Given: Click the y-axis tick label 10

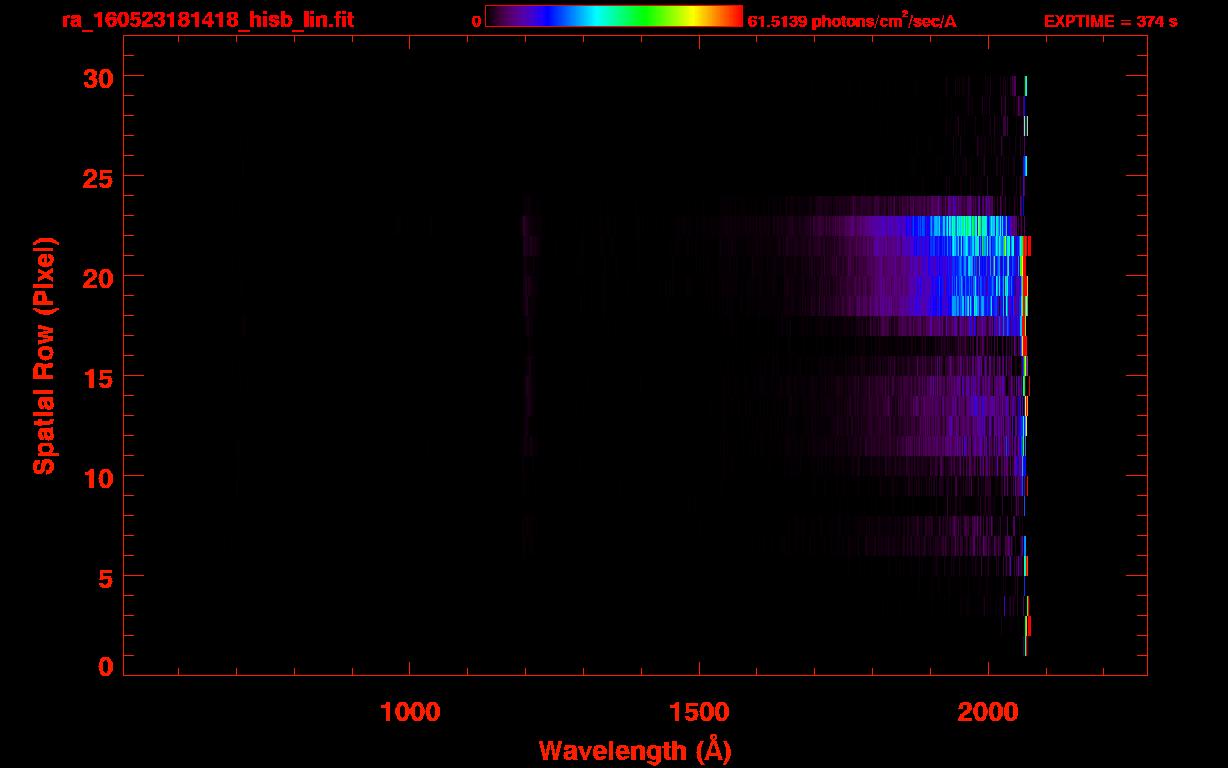Looking at the screenshot, I should pyautogui.click(x=98, y=477).
